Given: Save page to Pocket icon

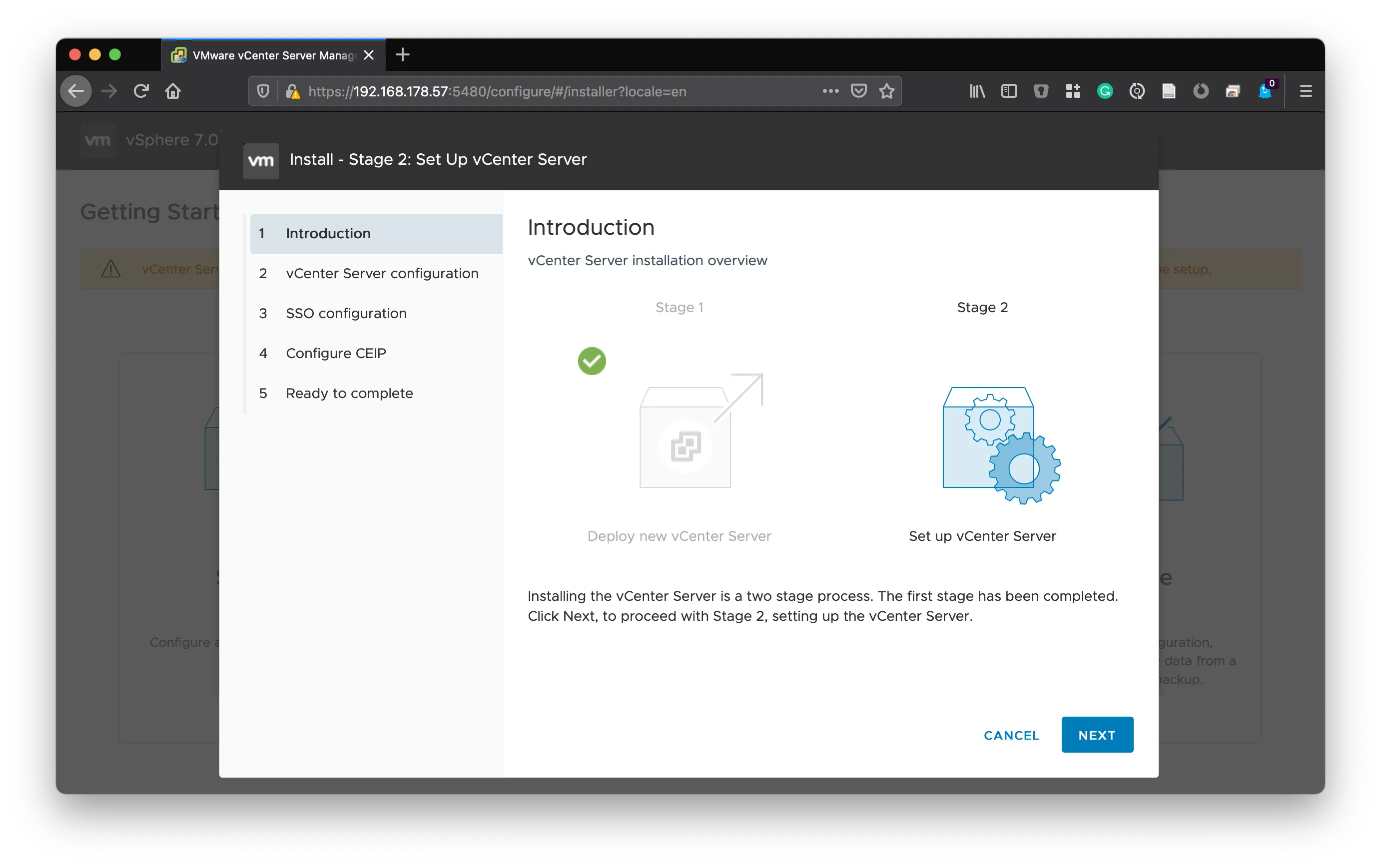Looking at the screenshot, I should (x=858, y=91).
